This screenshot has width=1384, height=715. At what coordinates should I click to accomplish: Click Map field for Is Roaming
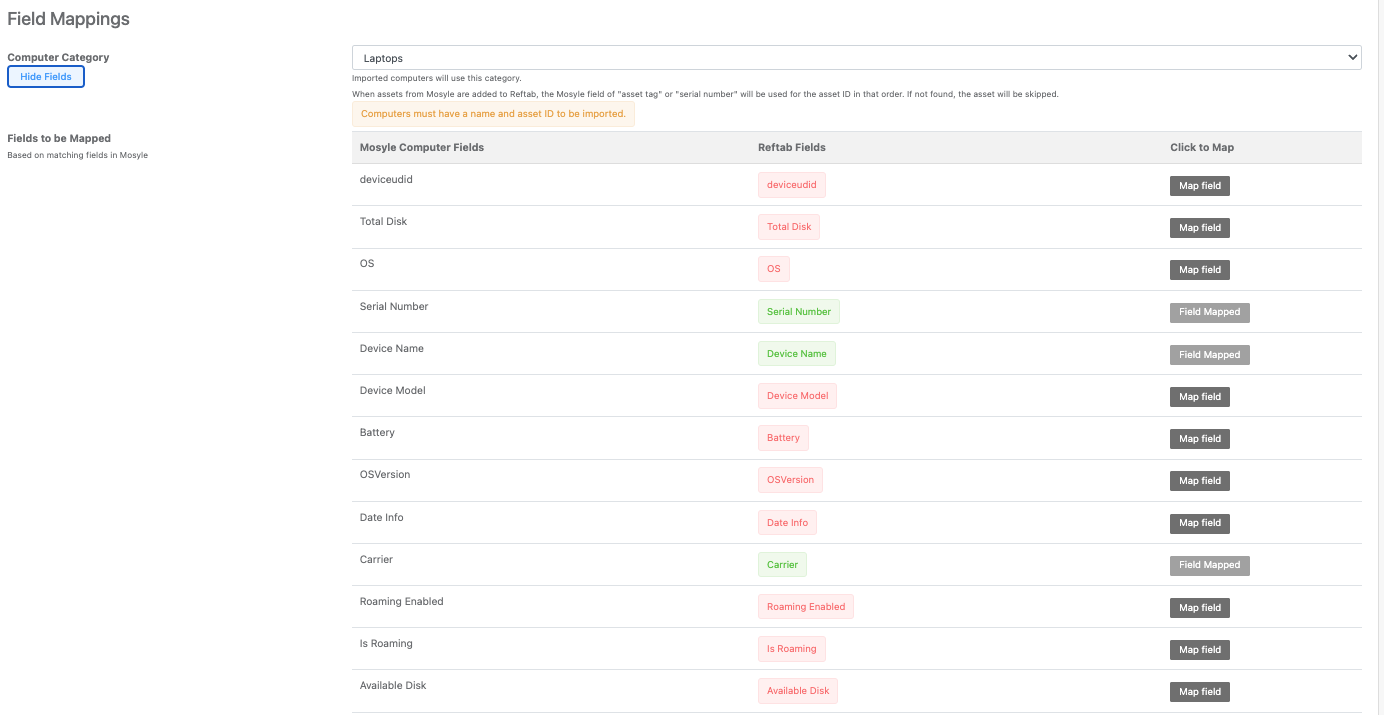click(1200, 650)
